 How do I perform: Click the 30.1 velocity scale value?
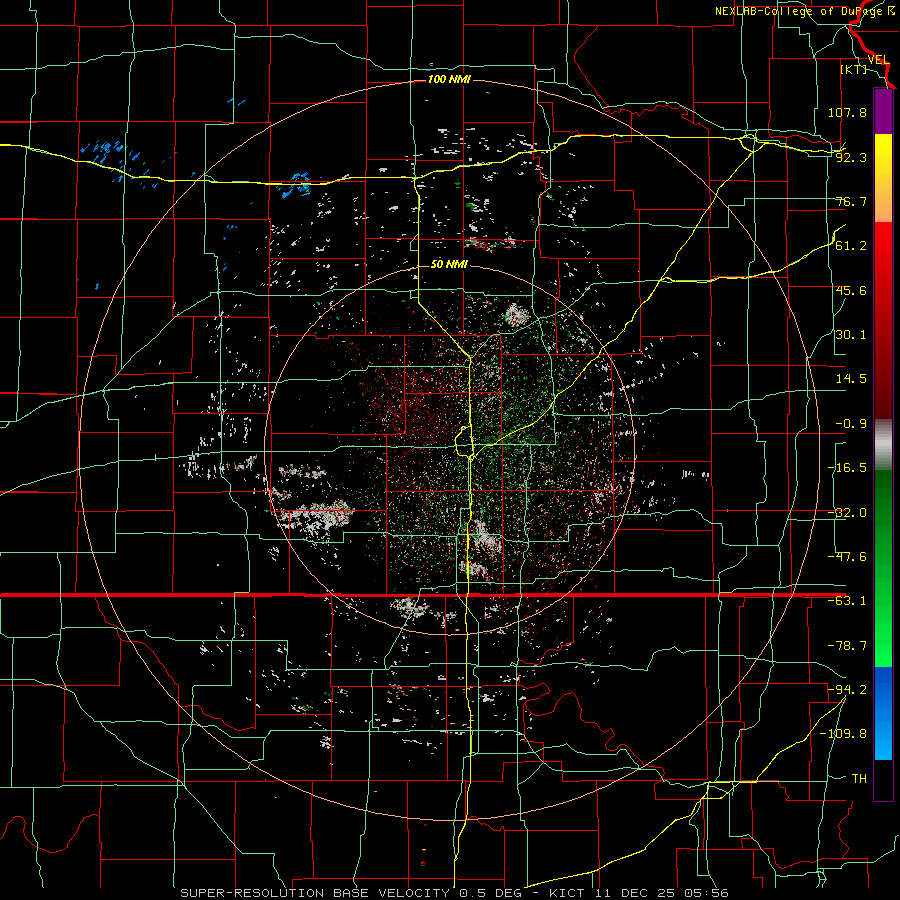pos(851,335)
